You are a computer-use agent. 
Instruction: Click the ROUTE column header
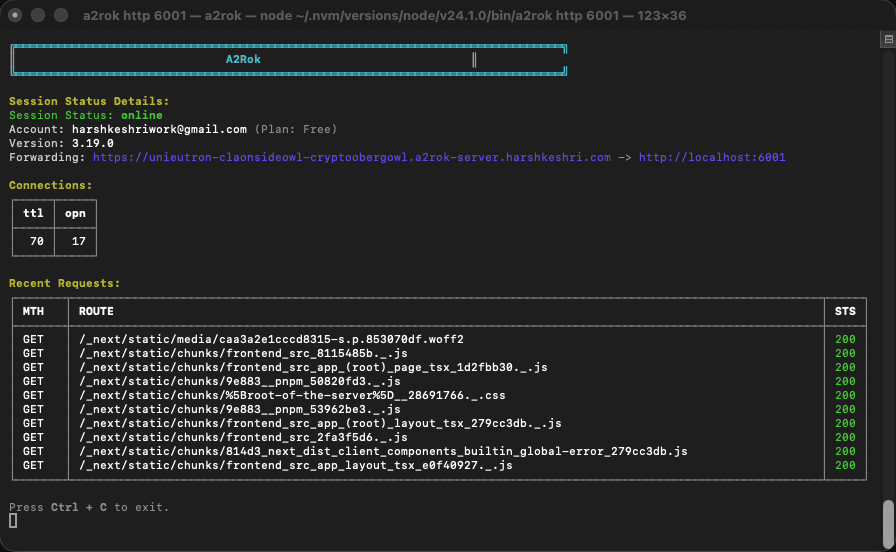(x=96, y=311)
